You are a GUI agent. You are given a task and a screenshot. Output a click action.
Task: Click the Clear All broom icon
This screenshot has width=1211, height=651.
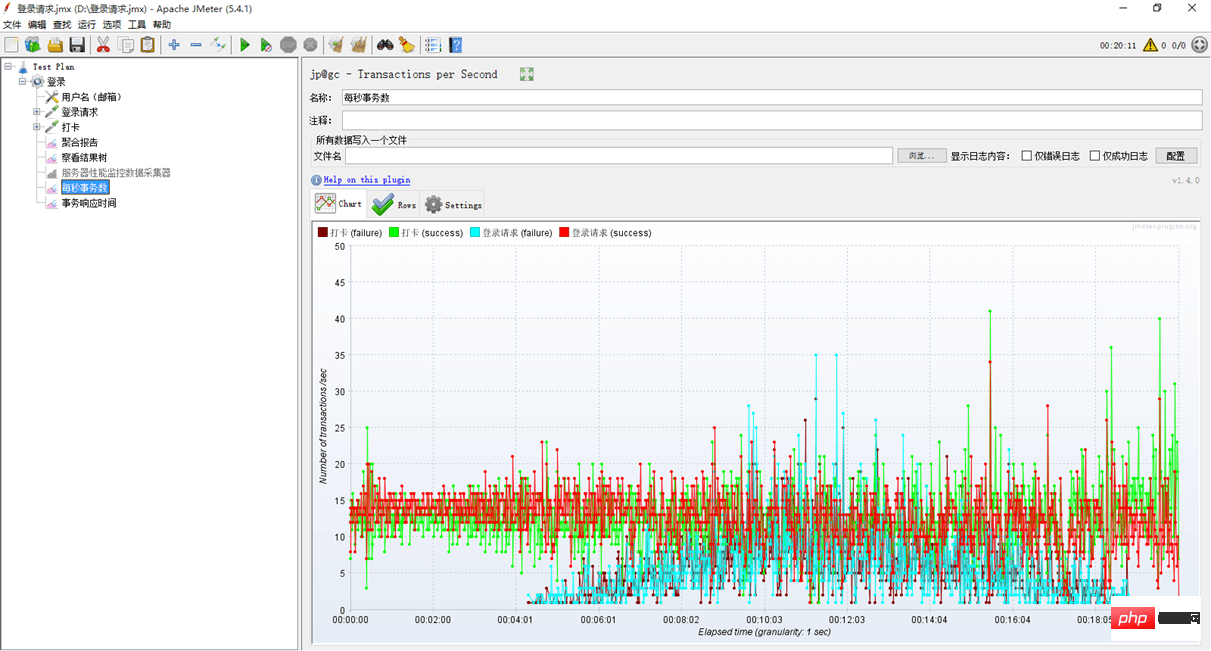tap(358, 45)
